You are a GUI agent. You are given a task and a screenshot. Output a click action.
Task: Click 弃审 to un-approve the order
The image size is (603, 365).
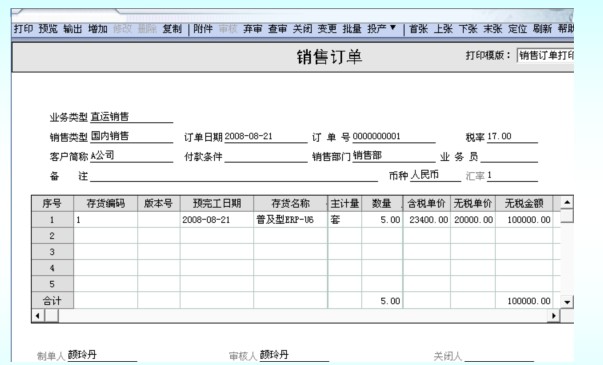point(253,29)
